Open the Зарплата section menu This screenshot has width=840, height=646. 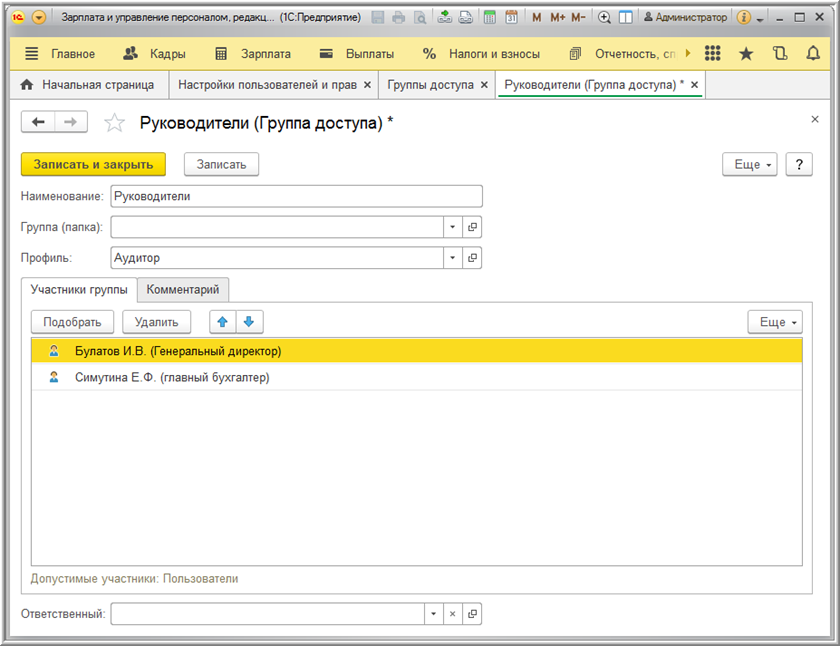point(253,54)
